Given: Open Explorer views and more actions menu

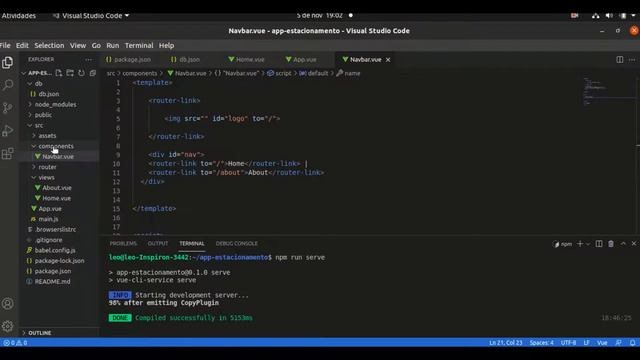Looking at the screenshot, I should [x=89, y=60].
